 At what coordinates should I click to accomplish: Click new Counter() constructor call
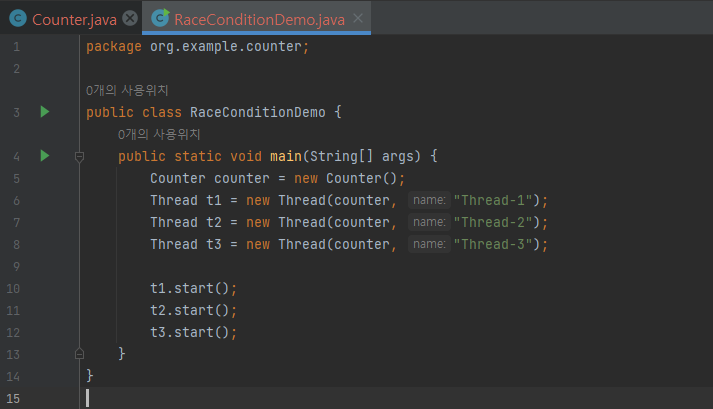[x=346, y=178]
